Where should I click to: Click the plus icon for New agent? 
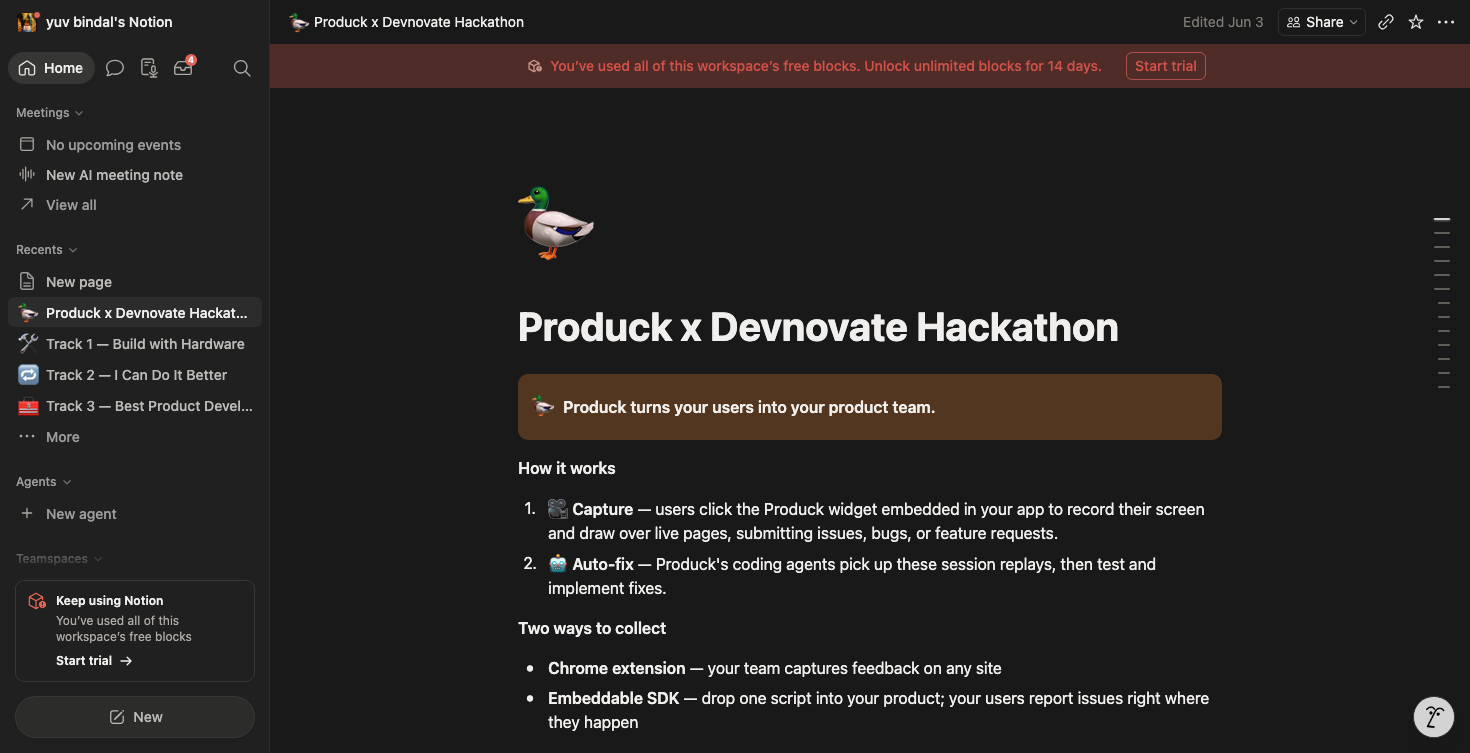(27, 514)
